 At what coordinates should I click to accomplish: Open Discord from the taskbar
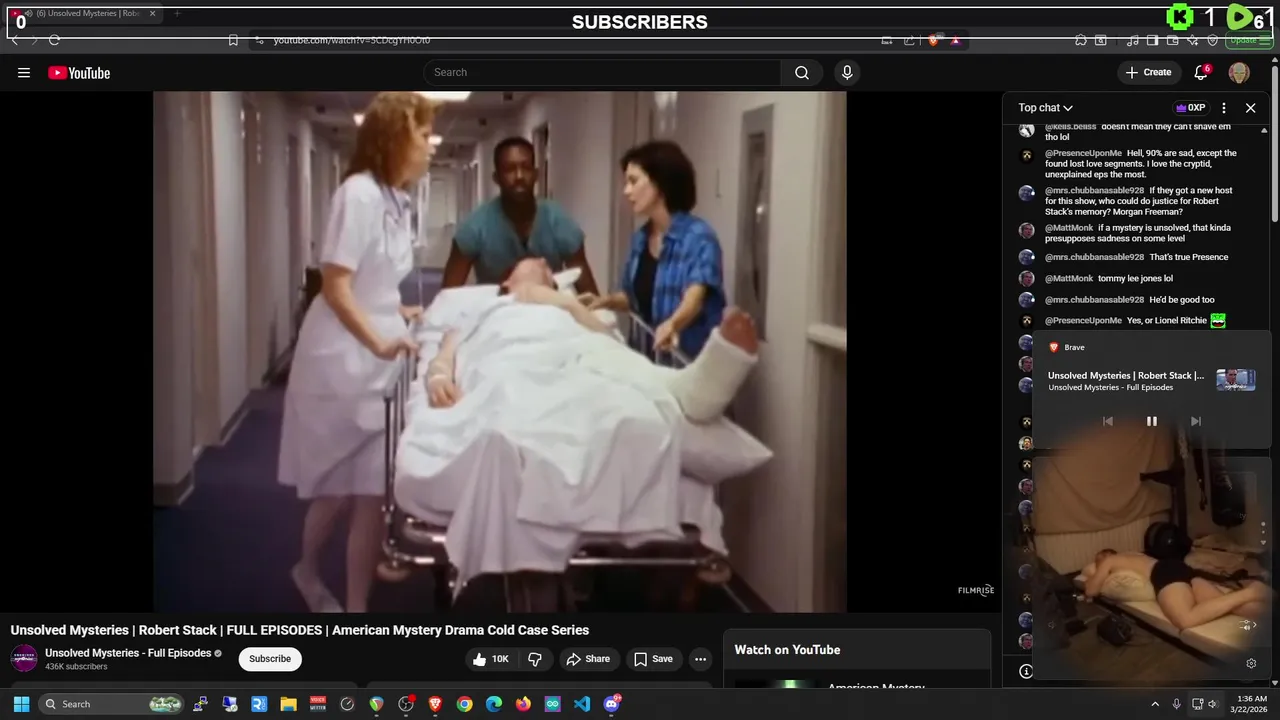click(x=612, y=704)
